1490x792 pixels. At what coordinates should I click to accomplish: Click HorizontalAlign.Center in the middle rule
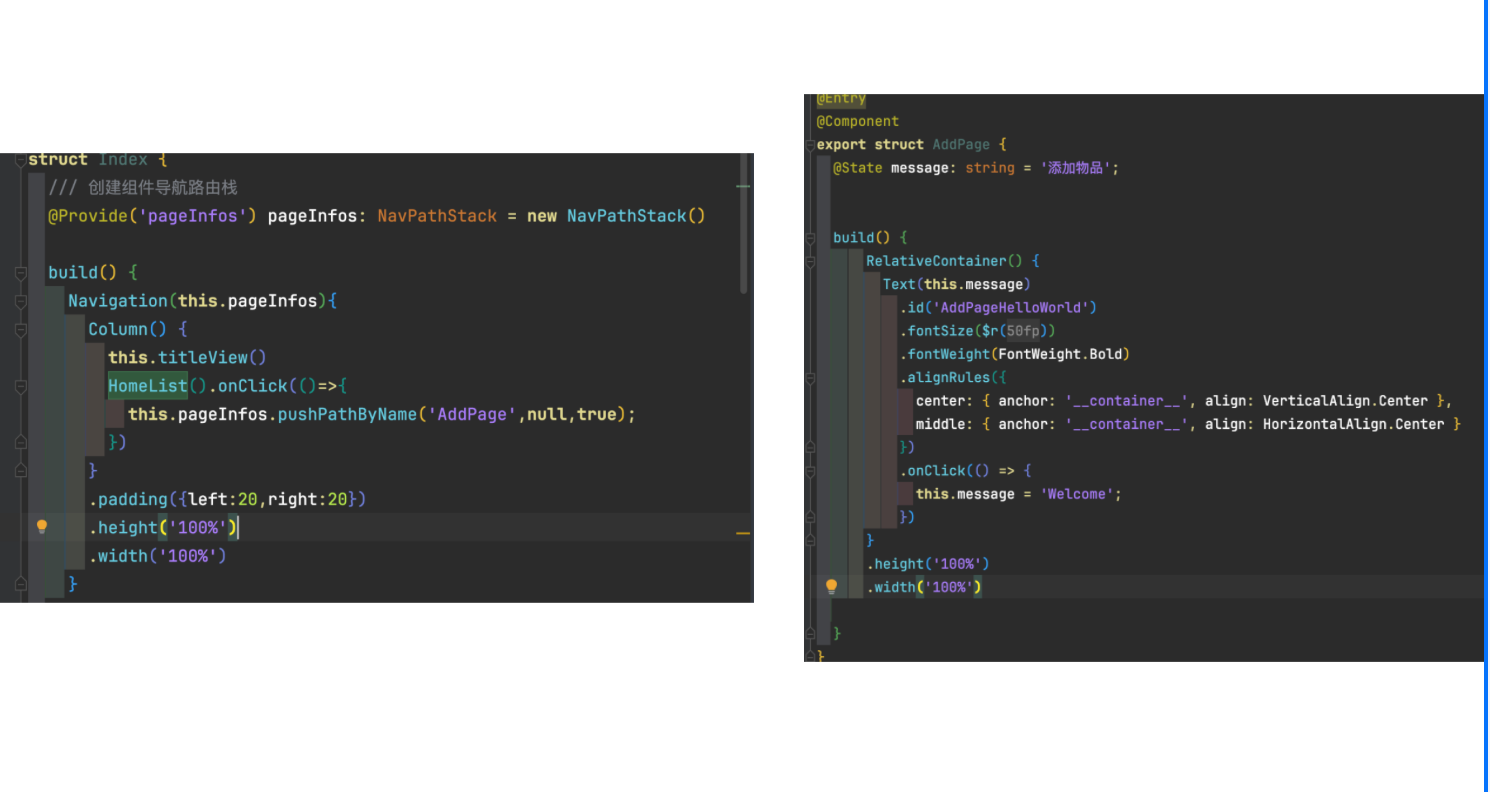[x=1354, y=424]
